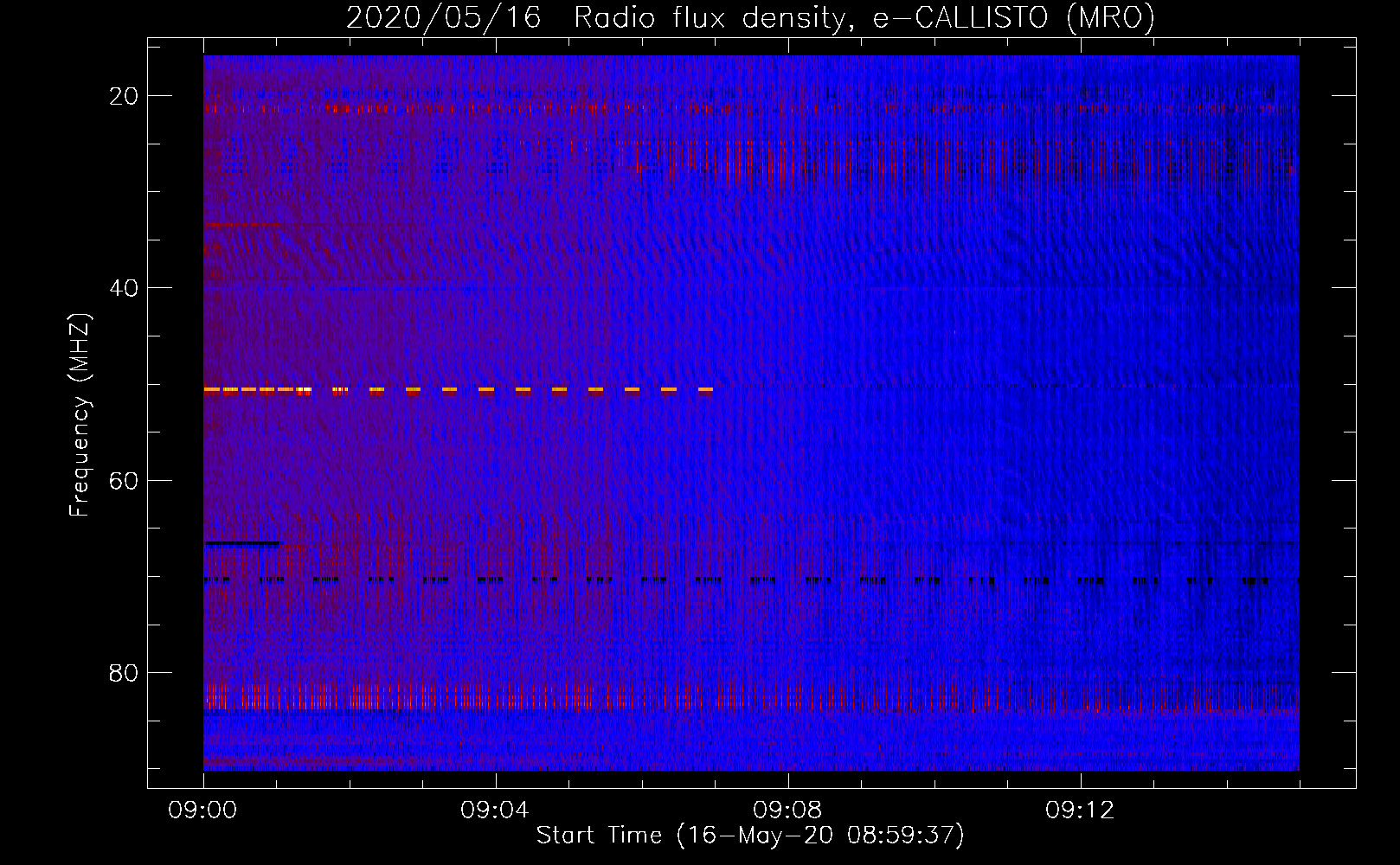Click the '09:00' time tick label
The image size is (1400, 865).
[x=203, y=811]
